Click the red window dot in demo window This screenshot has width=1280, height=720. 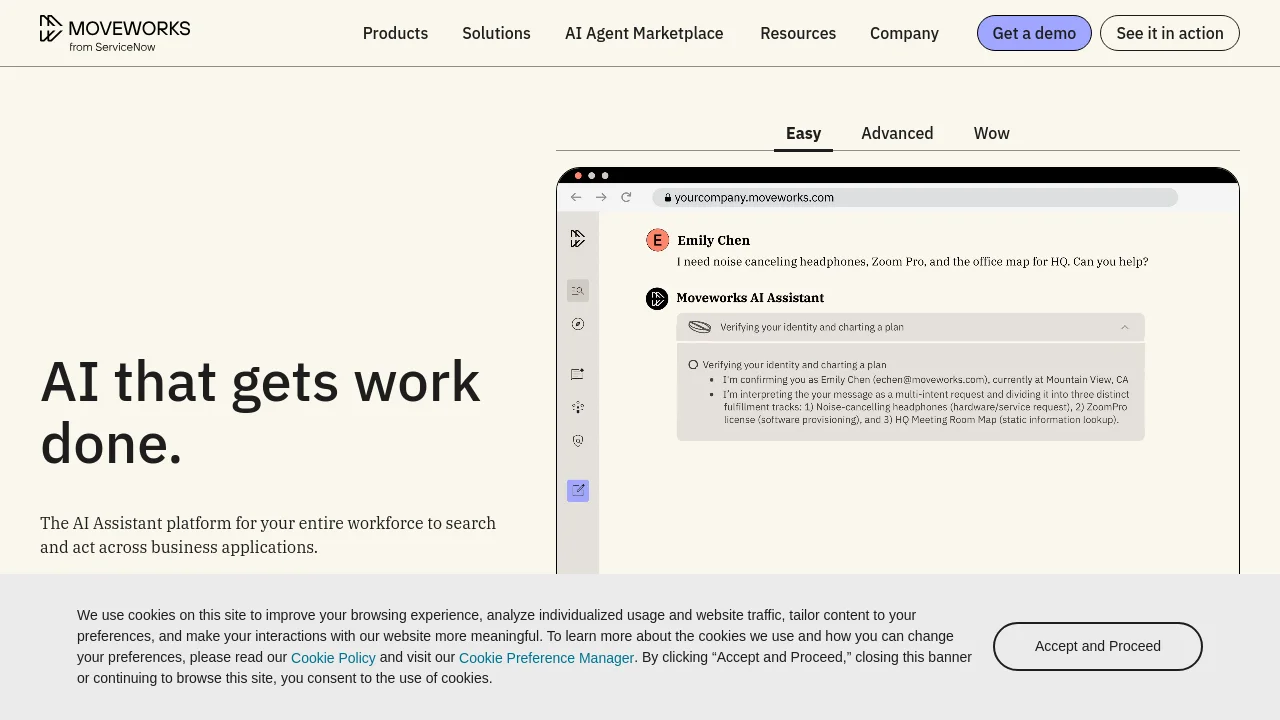(578, 176)
